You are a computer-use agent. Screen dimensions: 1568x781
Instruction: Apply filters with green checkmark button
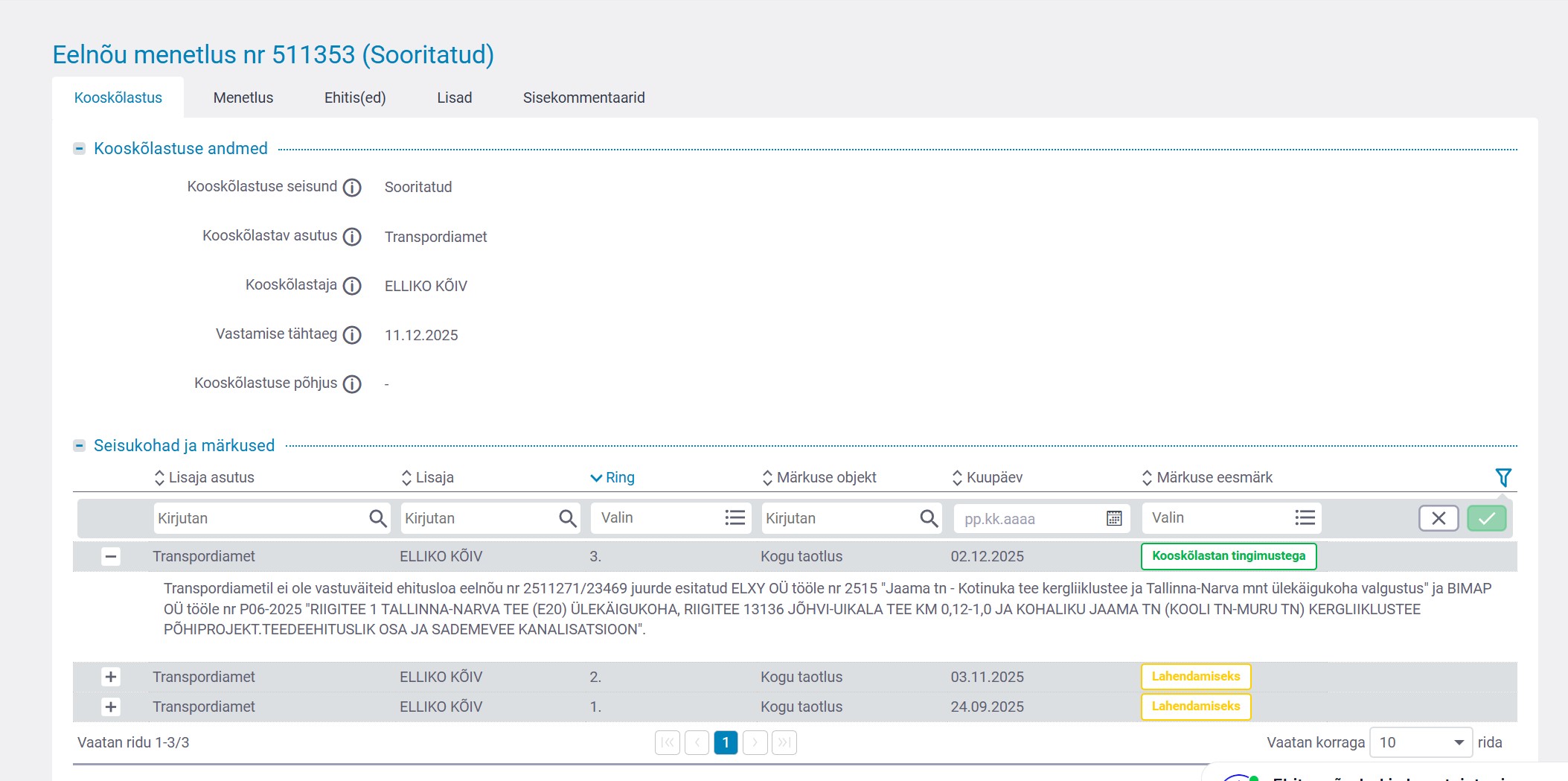1486,518
